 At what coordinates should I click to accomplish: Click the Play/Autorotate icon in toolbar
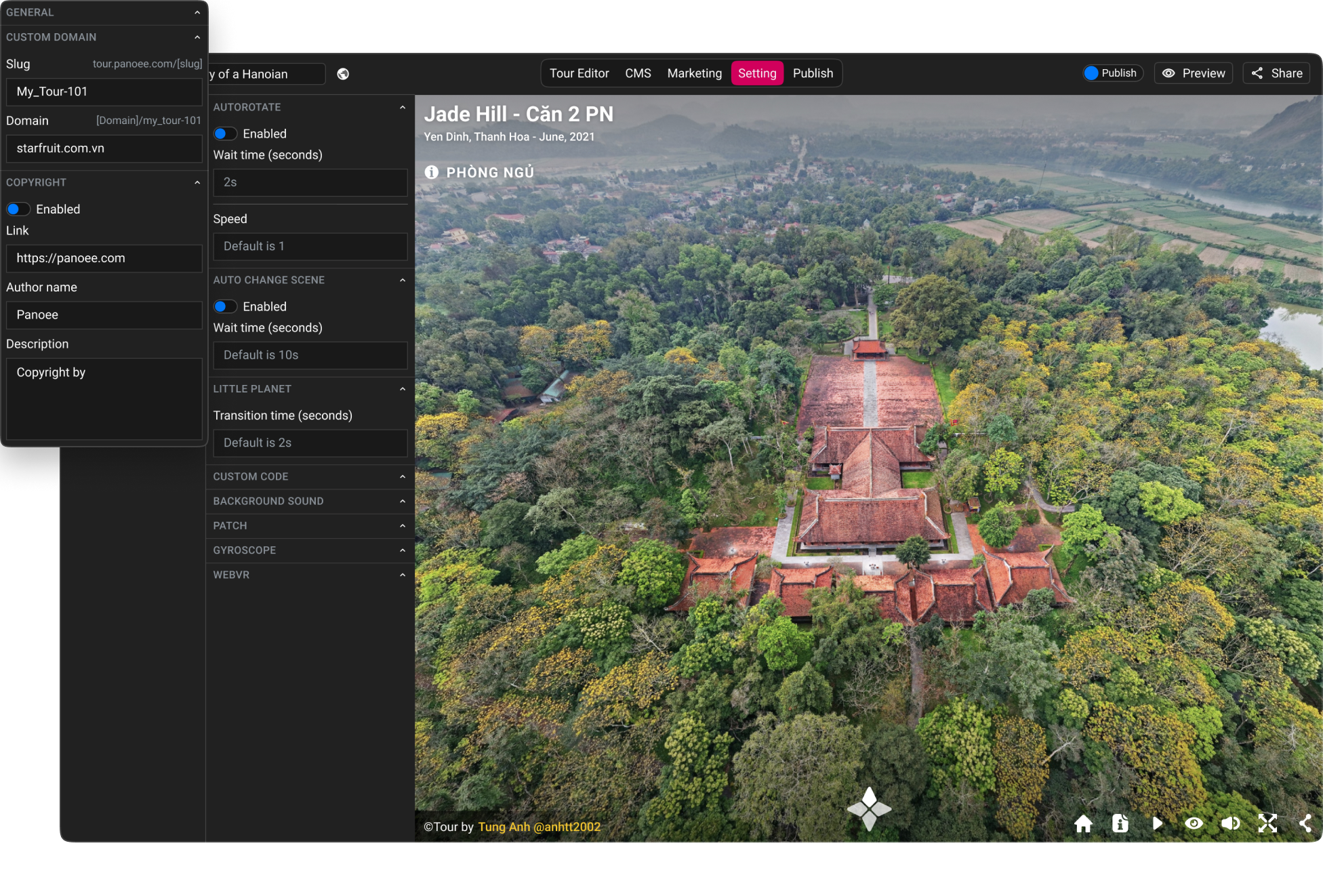[1157, 822]
